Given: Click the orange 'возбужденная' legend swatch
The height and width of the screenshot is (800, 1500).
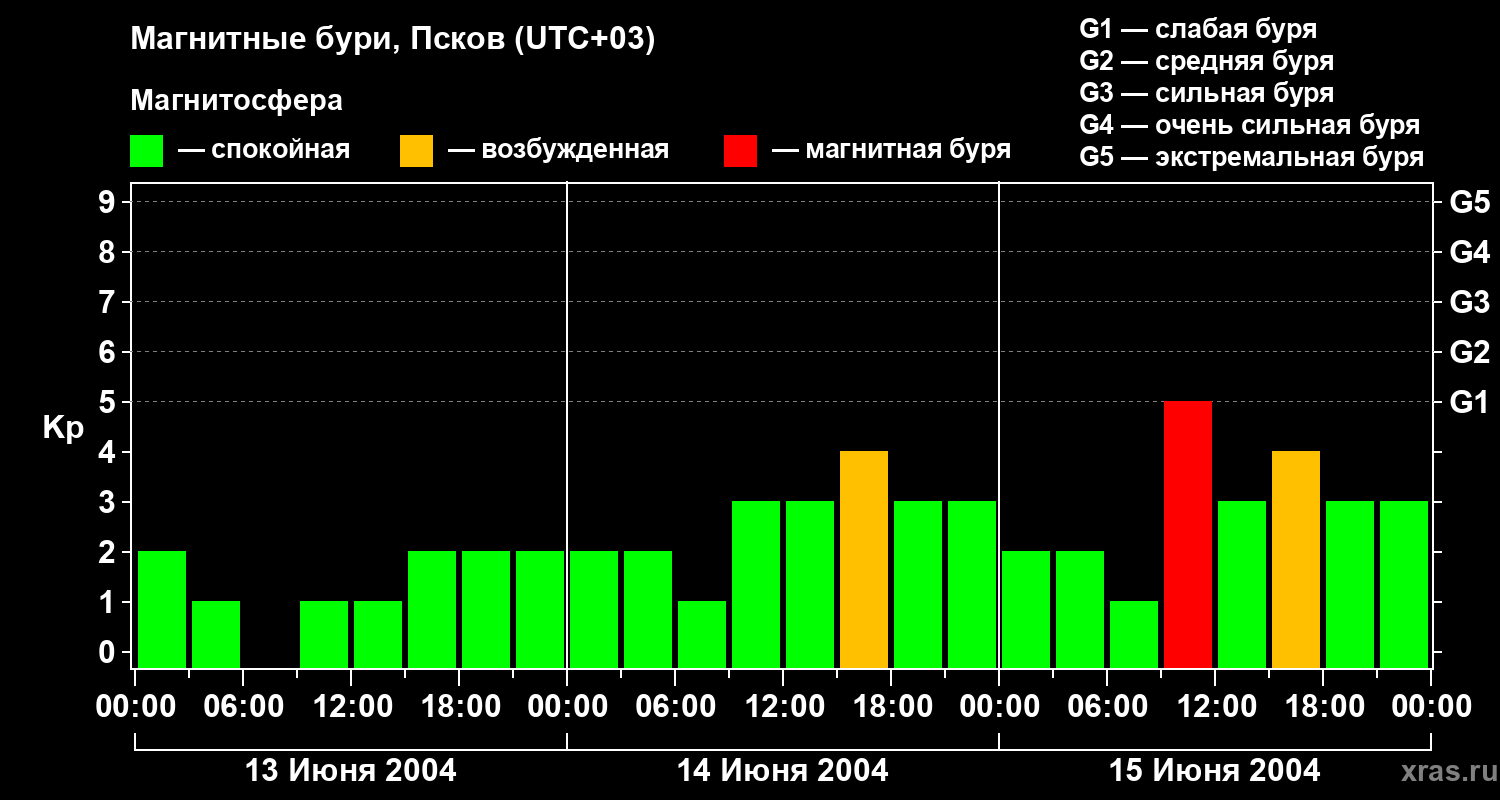Looking at the screenshot, I should (416, 151).
